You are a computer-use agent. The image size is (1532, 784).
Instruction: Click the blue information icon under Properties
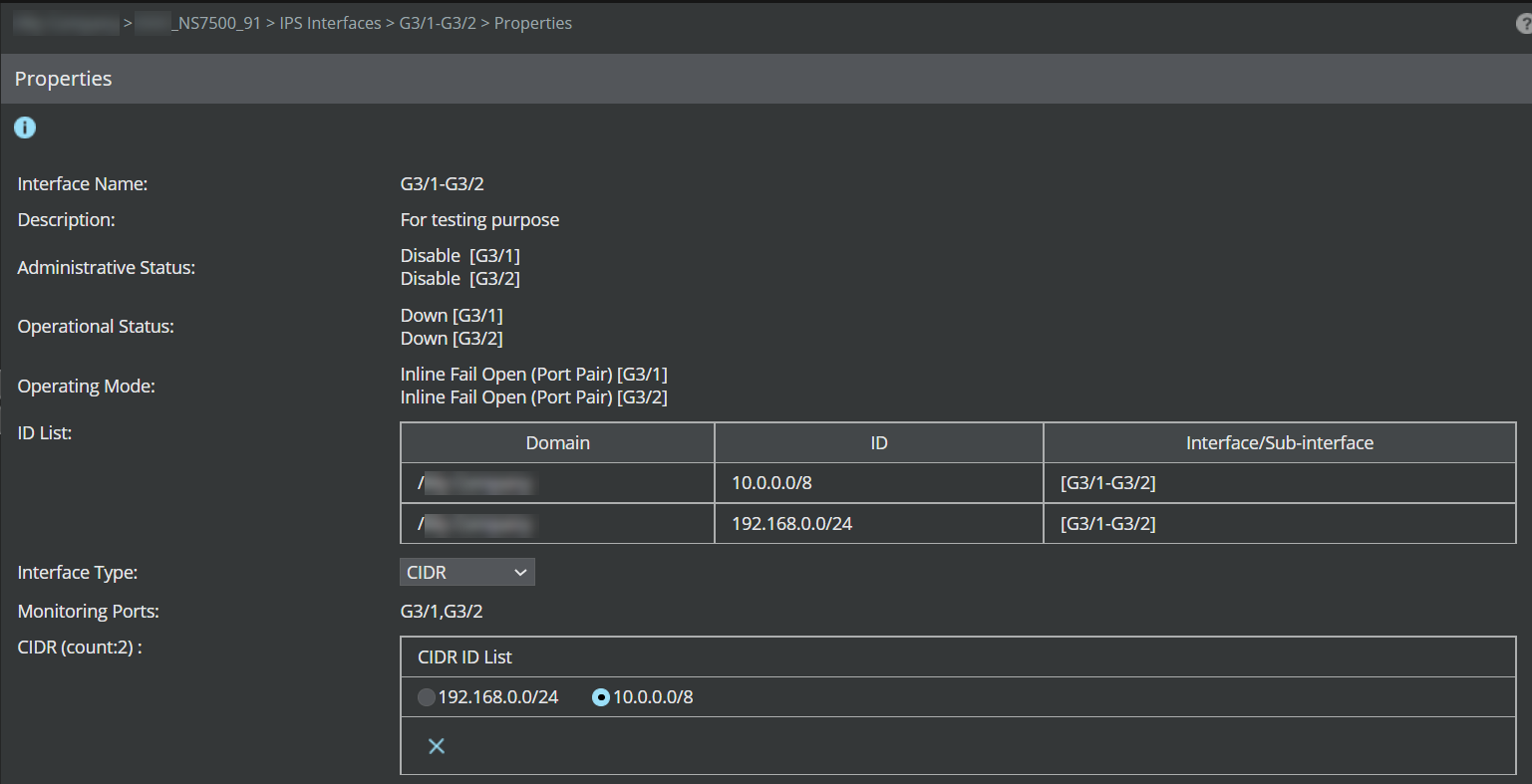tap(25, 128)
